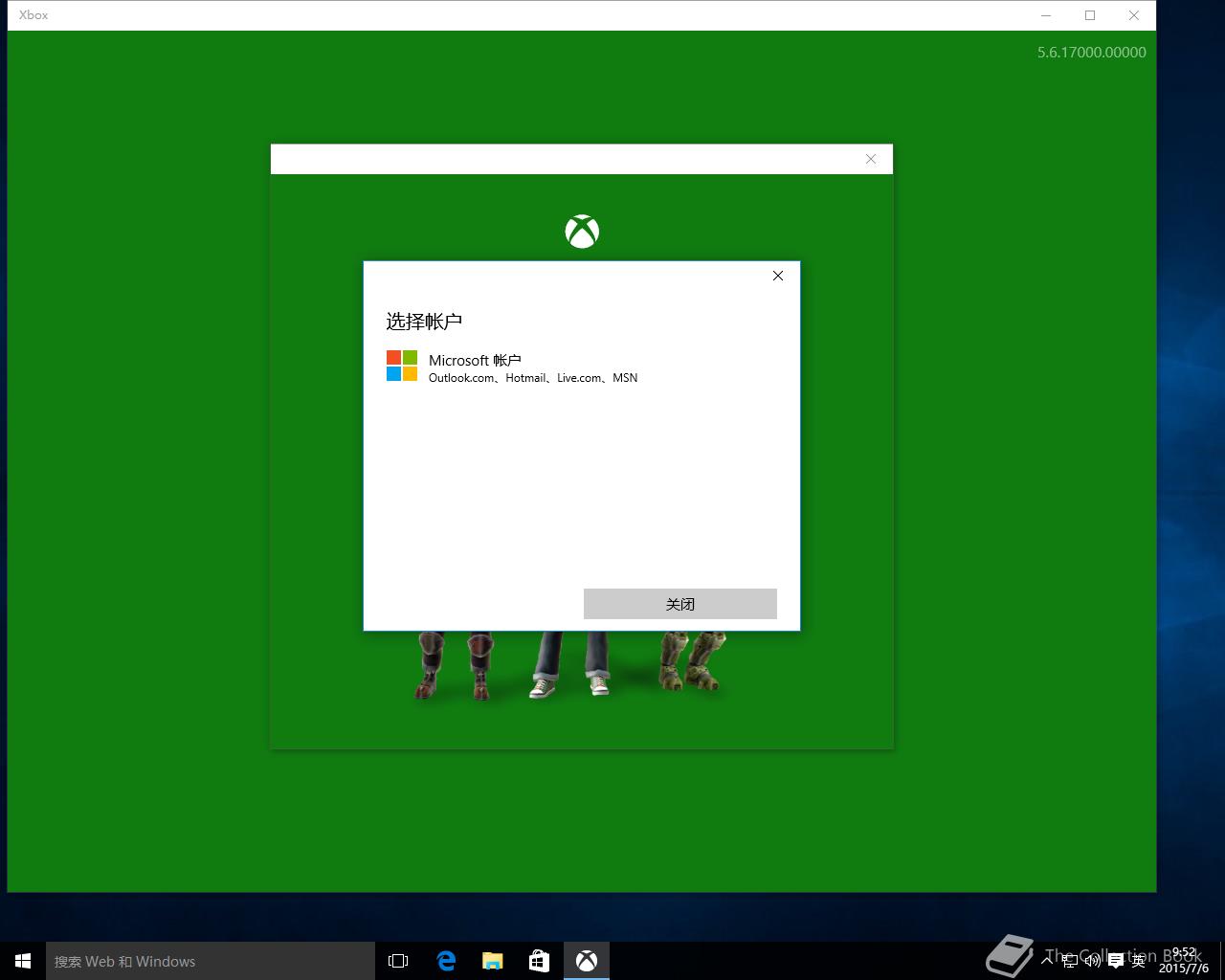Close the Xbox app window
Viewport: 1225px width, 980px height.
(x=1134, y=15)
